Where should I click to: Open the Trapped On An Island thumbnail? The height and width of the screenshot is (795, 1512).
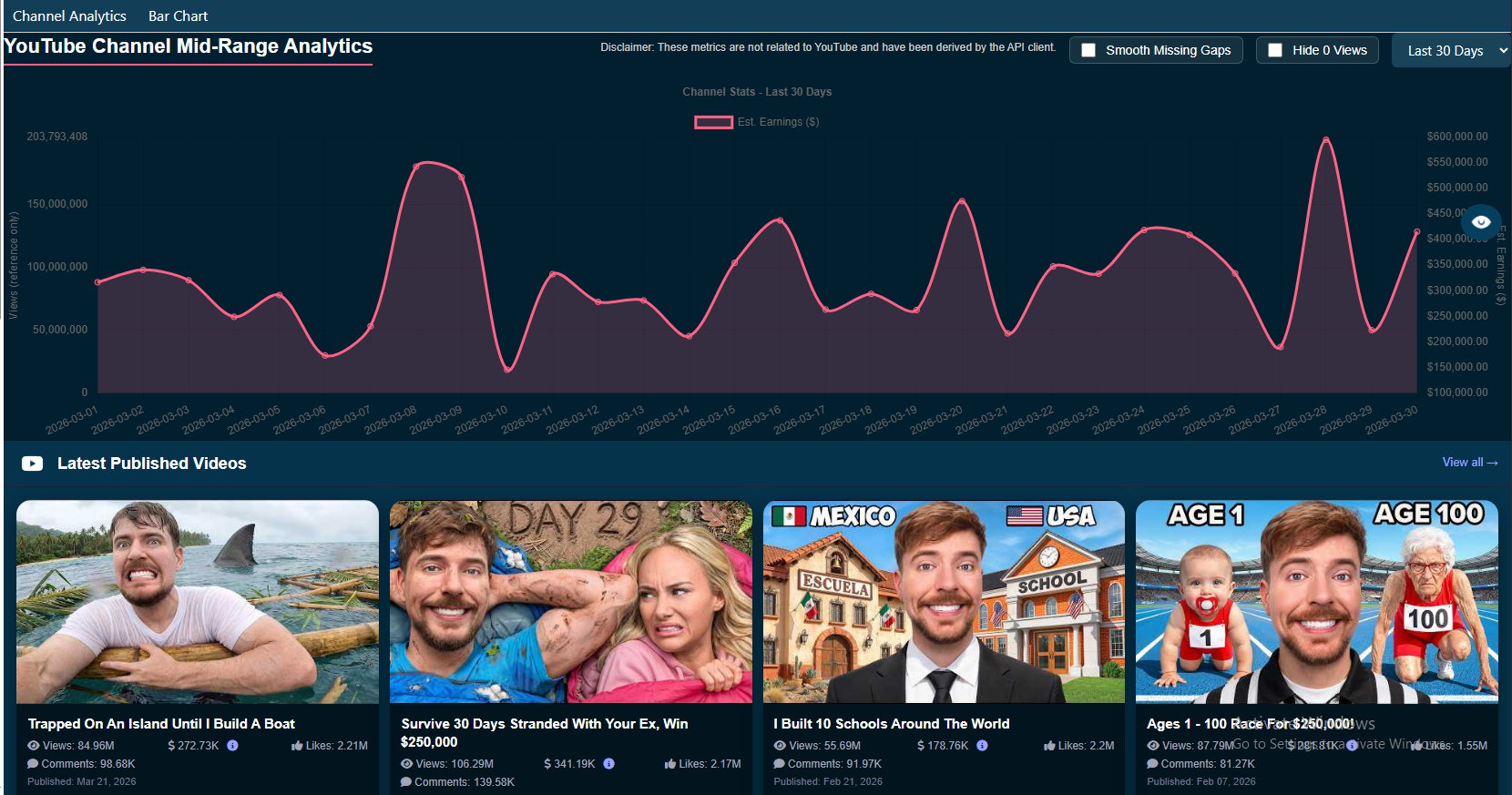[198, 602]
